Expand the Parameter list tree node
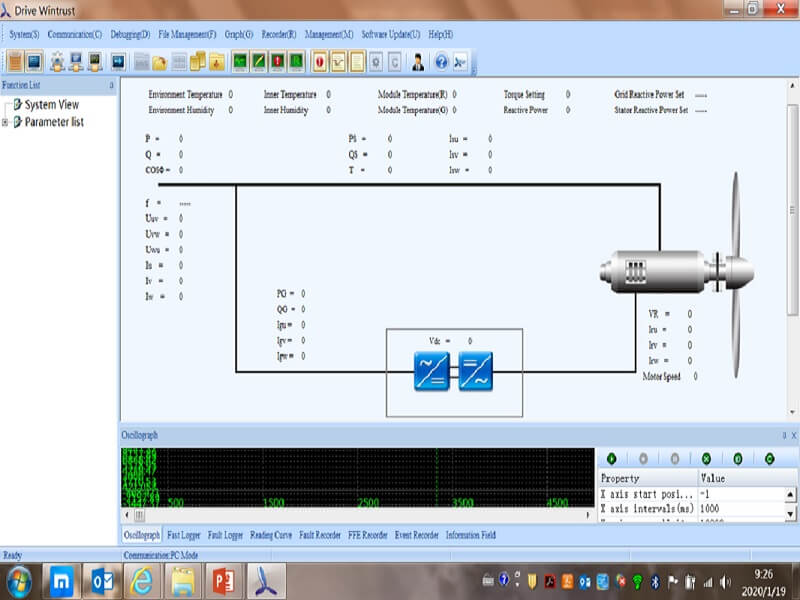Viewport: 800px width, 600px height. click(x=5, y=123)
